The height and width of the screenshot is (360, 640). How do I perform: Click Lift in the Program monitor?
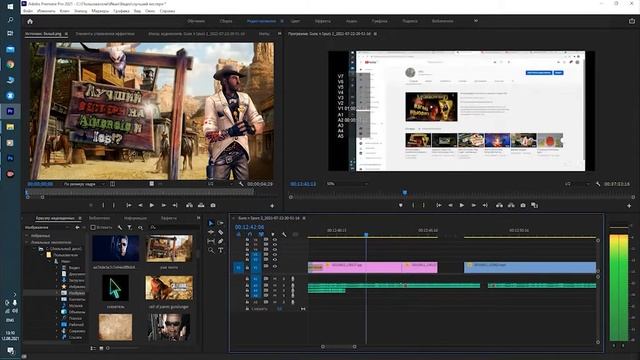[x=499, y=205]
